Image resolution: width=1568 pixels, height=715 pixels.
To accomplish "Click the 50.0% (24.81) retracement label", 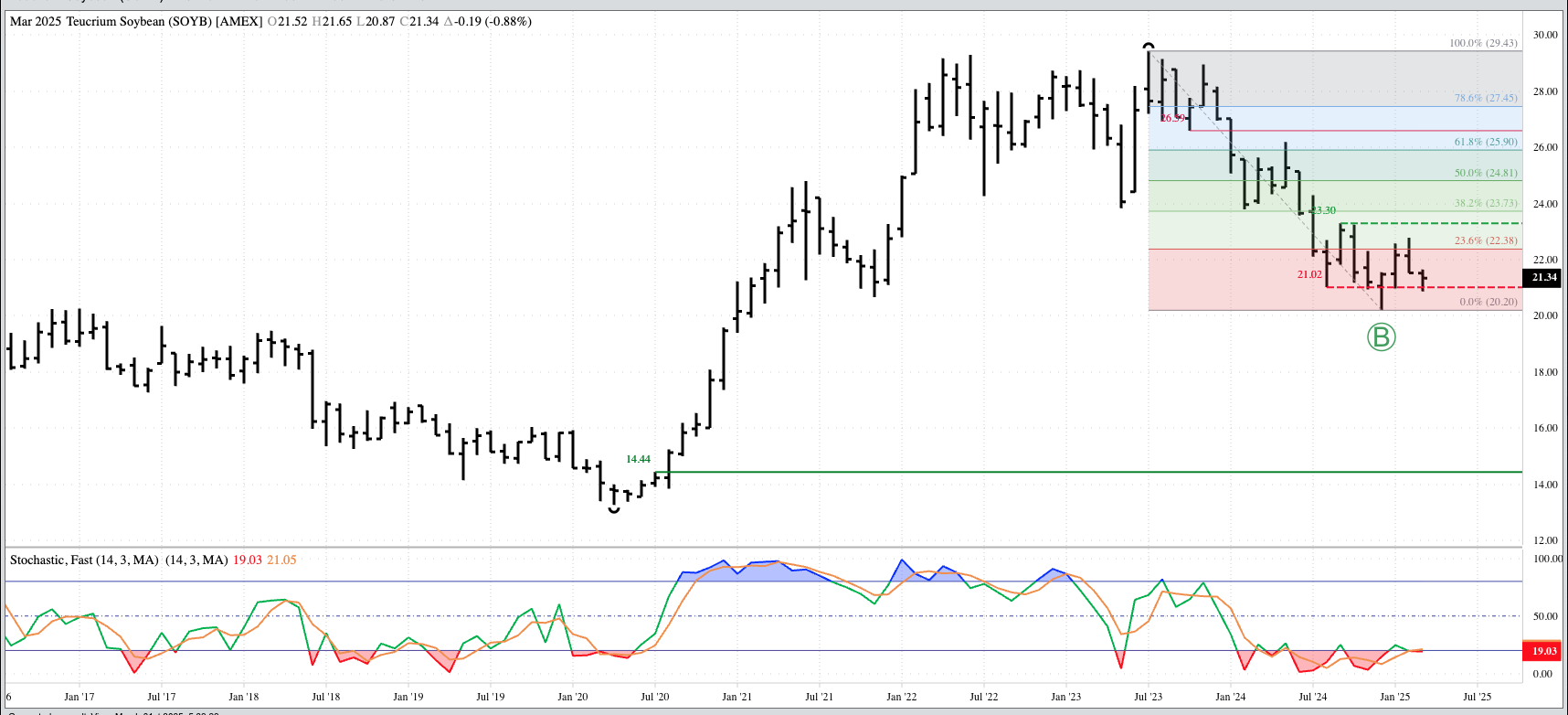I will [1486, 173].
